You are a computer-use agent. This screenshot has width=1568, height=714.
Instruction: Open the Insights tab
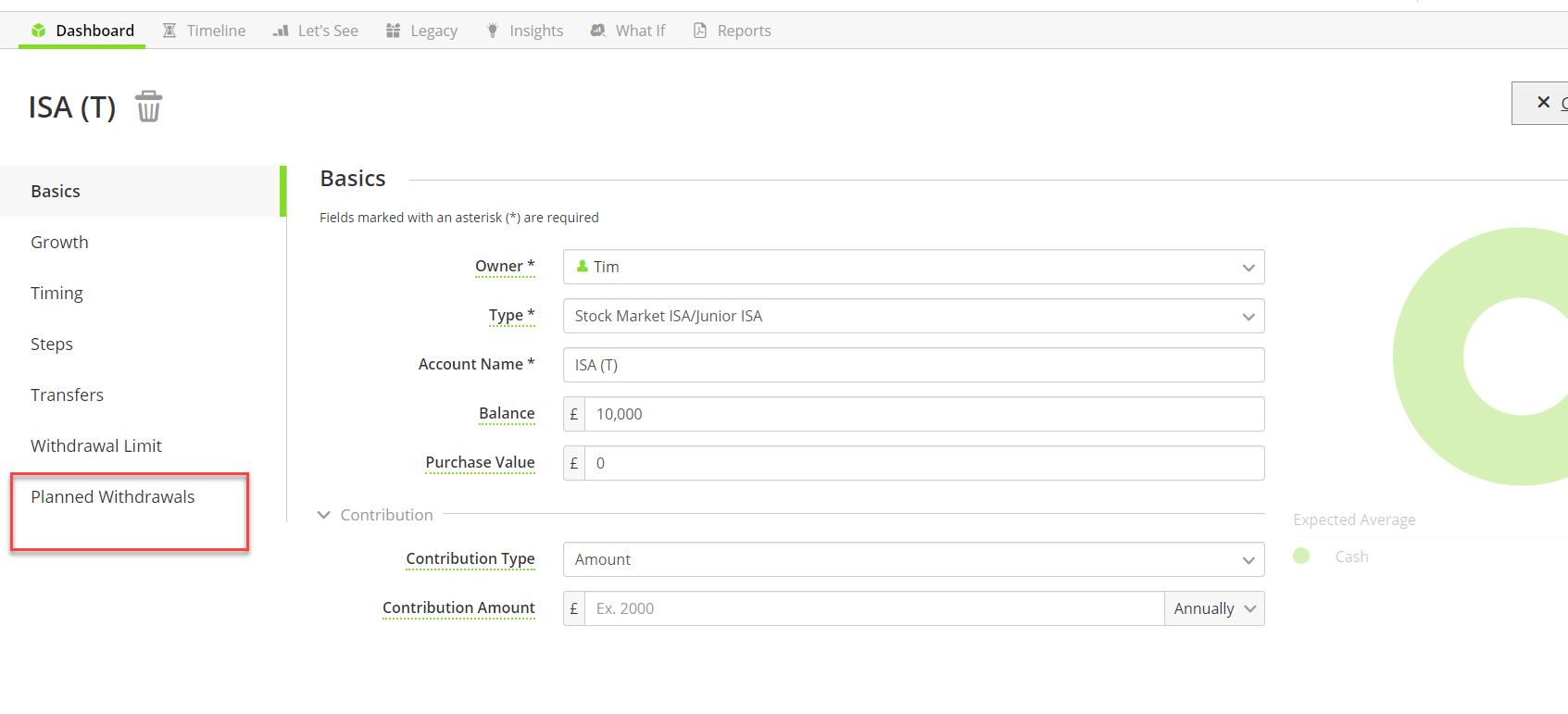(x=525, y=31)
